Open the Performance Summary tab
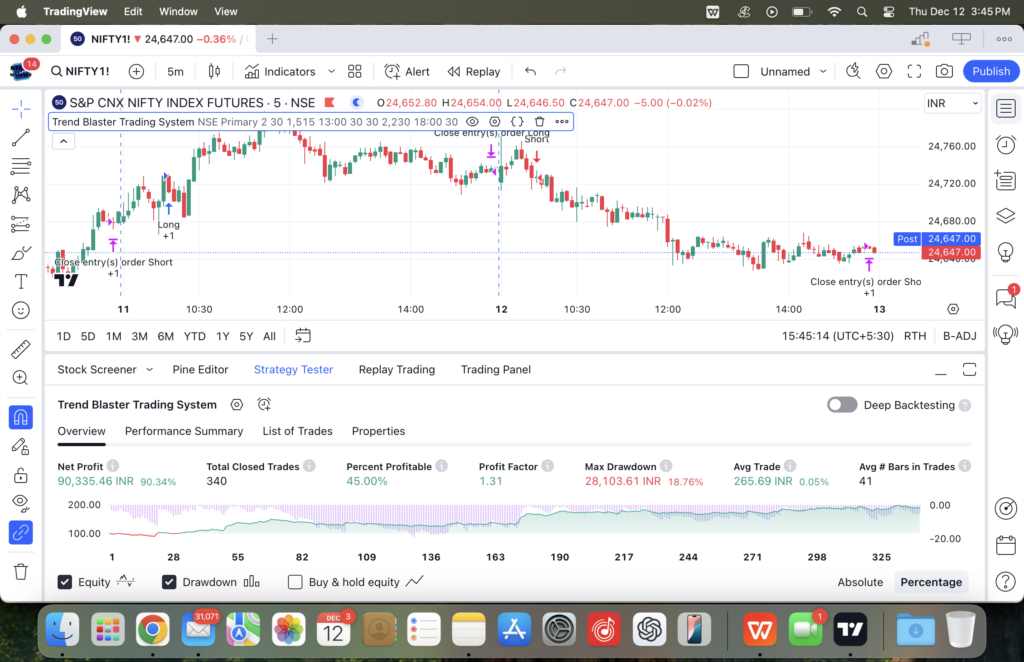The width and height of the screenshot is (1024, 662). click(184, 431)
